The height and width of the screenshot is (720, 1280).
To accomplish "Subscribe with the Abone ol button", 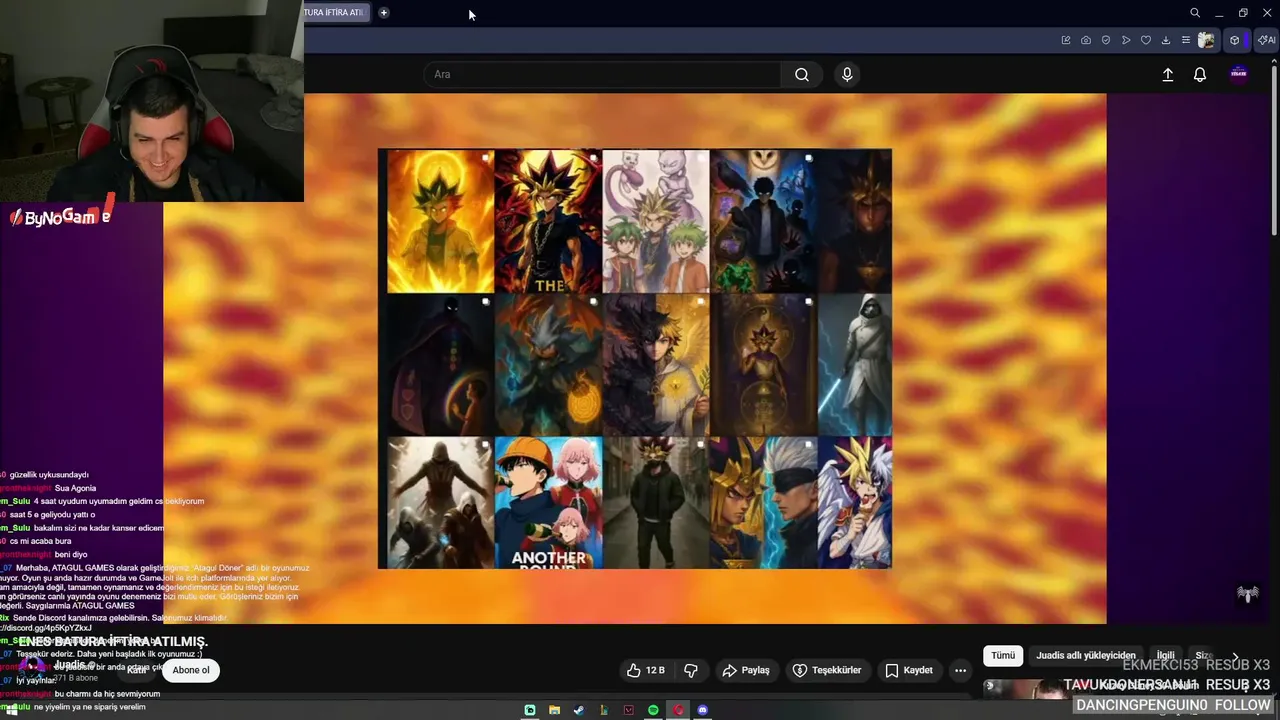I will [x=191, y=670].
